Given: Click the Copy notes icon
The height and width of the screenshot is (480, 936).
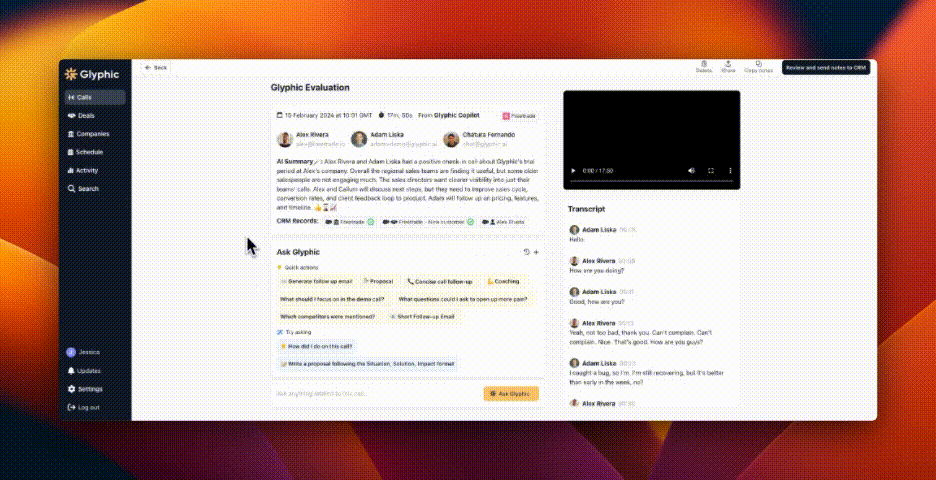Looking at the screenshot, I should click(758, 66).
